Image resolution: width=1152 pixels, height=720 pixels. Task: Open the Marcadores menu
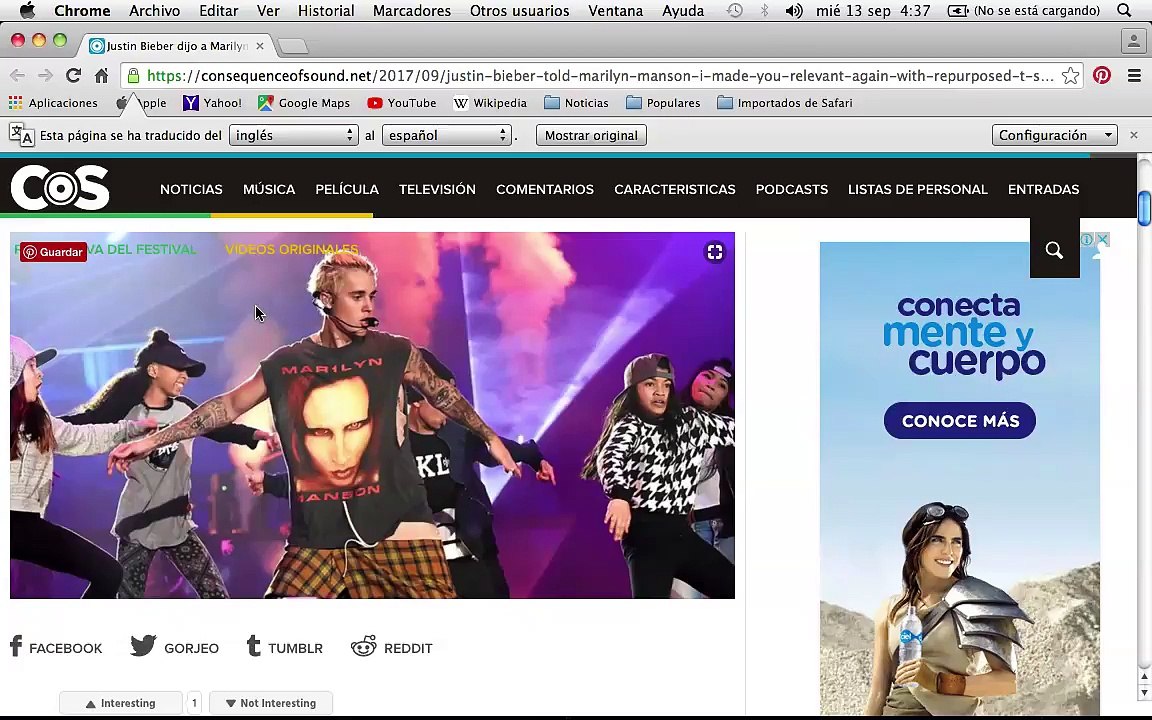tap(411, 10)
